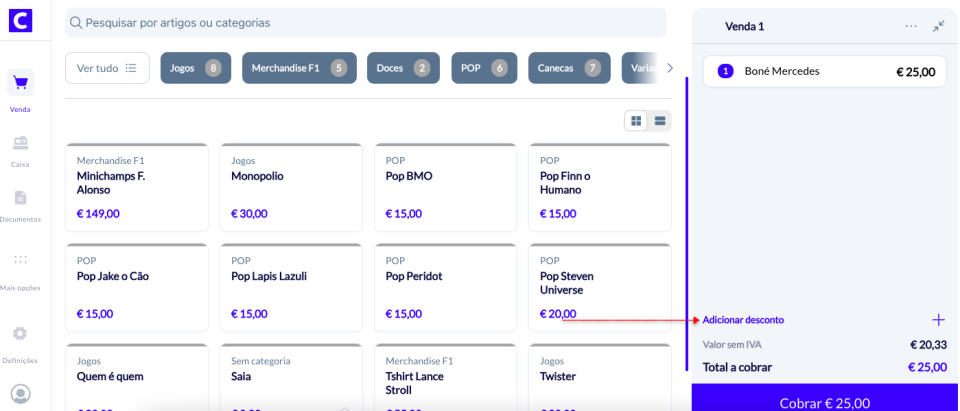Select the Merchandise F1 category
The width and height of the screenshot is (960, 411).
(299, 68)
